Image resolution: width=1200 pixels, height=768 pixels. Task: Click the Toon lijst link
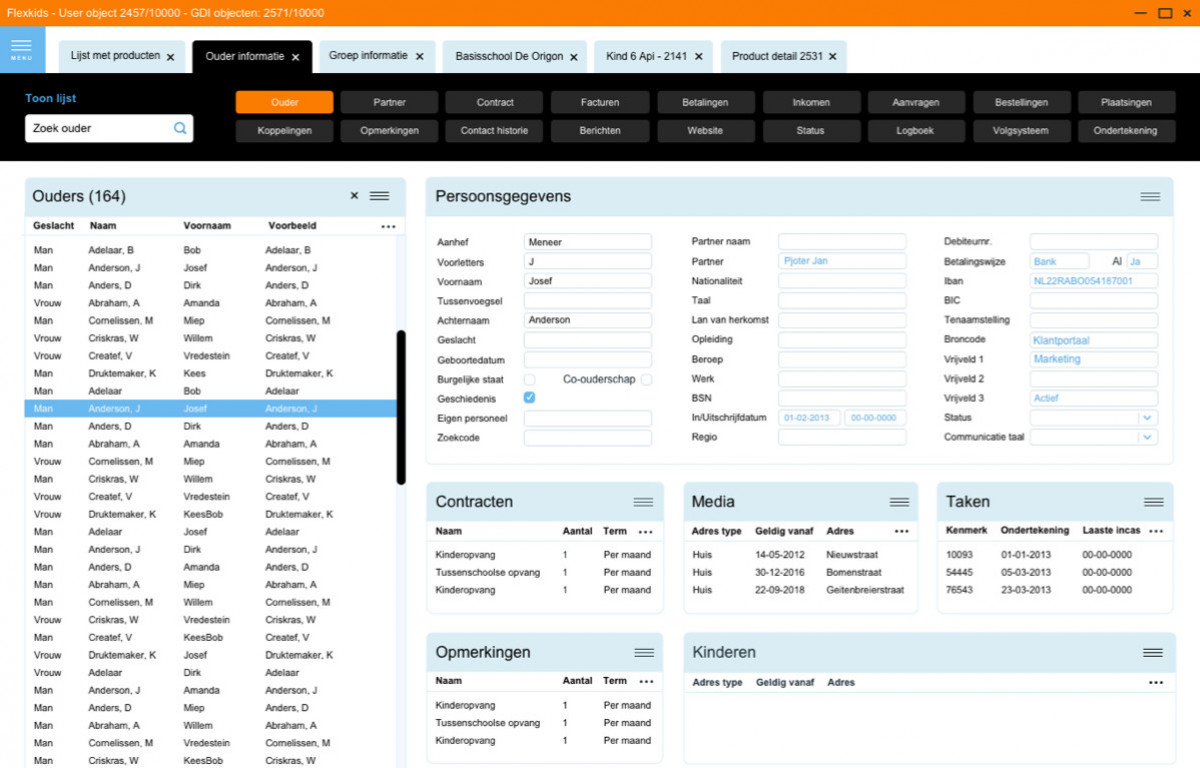pyautogui.click(x=51, y=99)
